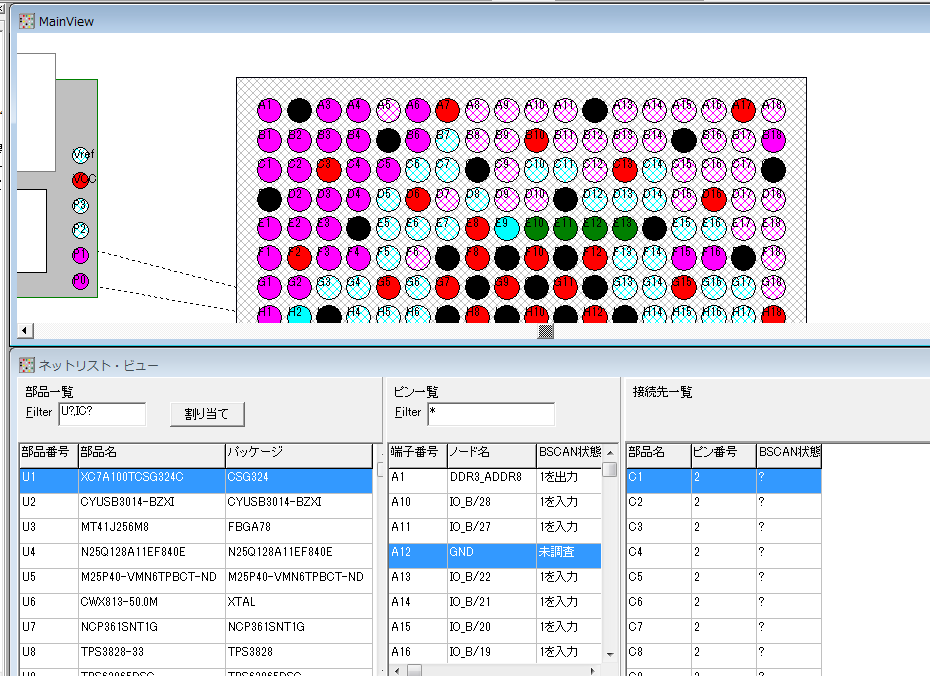930x676 pixels.
Task: Click the solid cyan pin E9
Action: coord(506,228)
